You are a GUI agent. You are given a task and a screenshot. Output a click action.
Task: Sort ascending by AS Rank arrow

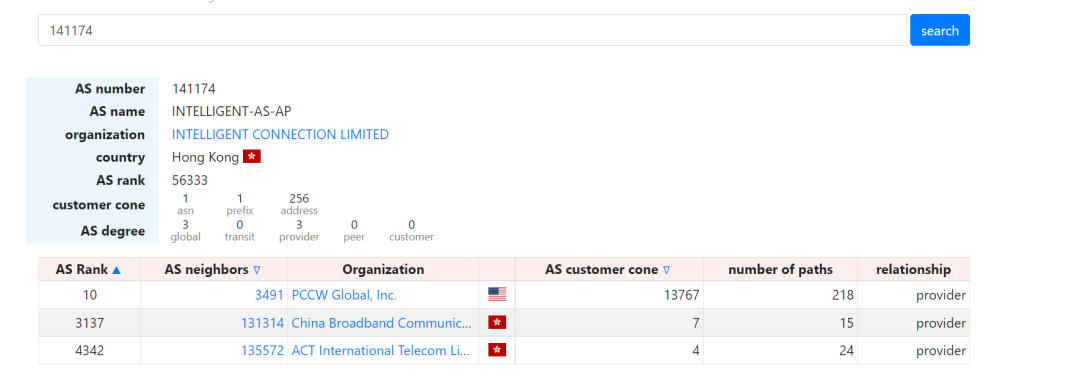click(116, 270)
